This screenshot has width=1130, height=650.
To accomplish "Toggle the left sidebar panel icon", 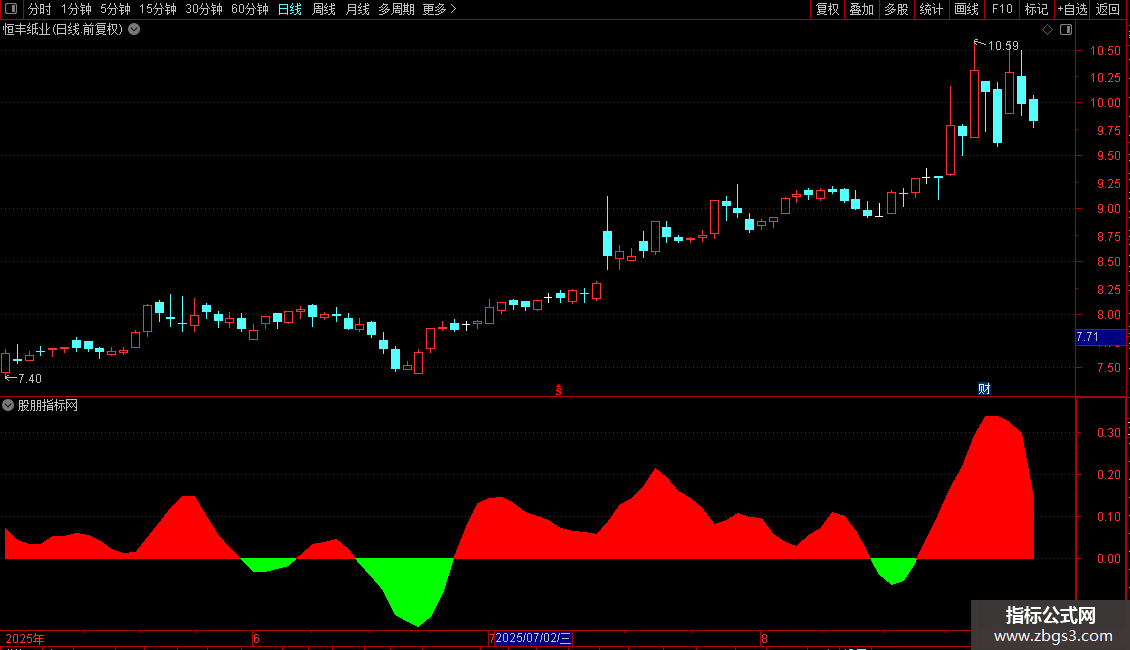I will [x=11, y=9].
